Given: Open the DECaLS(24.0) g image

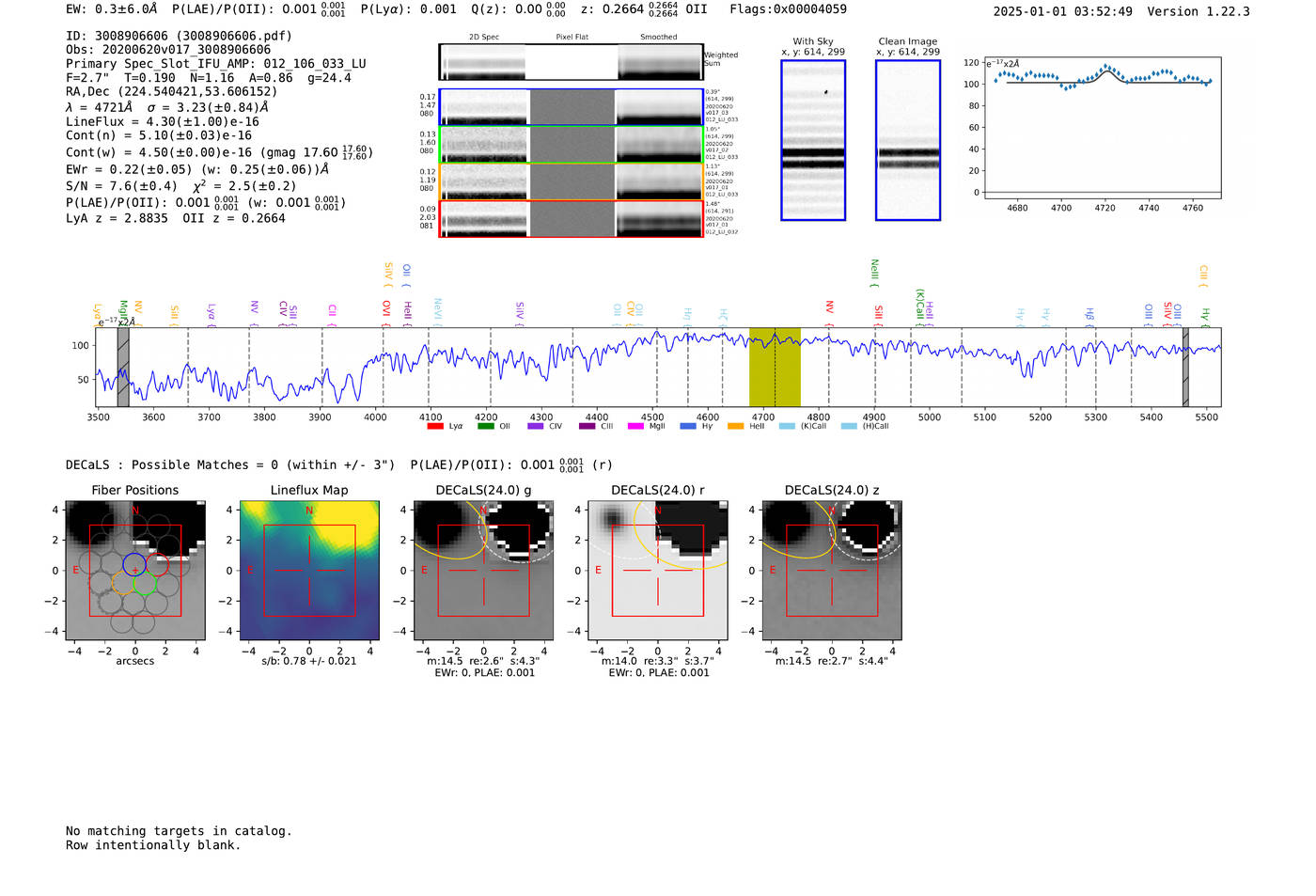Looking at the screenshot, I should [x=484, y=571].
